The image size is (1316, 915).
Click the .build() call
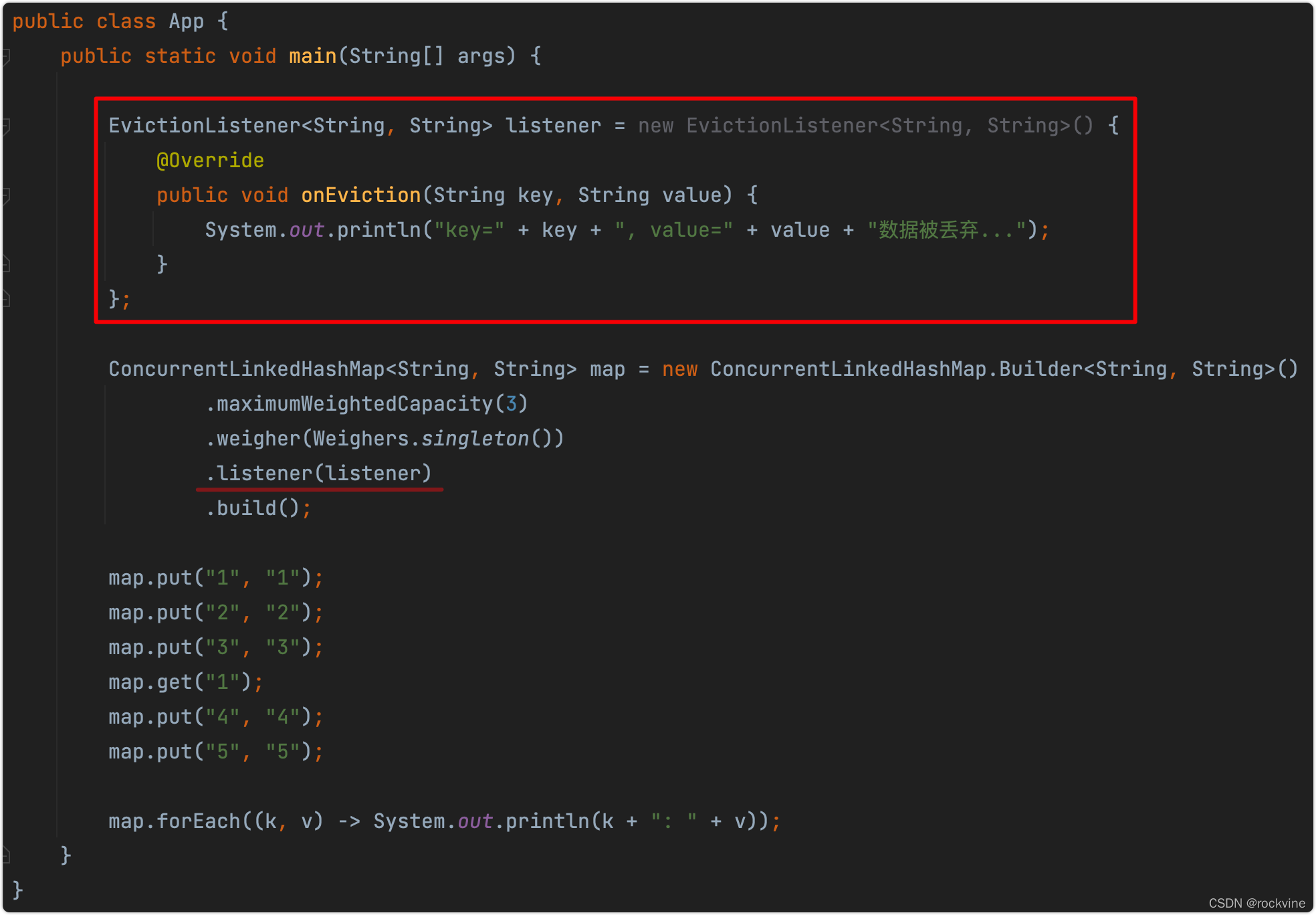[x=253, y=508]
